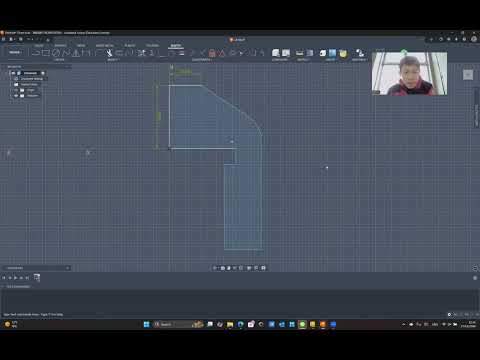
Task: Select the Rectangle sketch tool
Action: tap(46, 53)
